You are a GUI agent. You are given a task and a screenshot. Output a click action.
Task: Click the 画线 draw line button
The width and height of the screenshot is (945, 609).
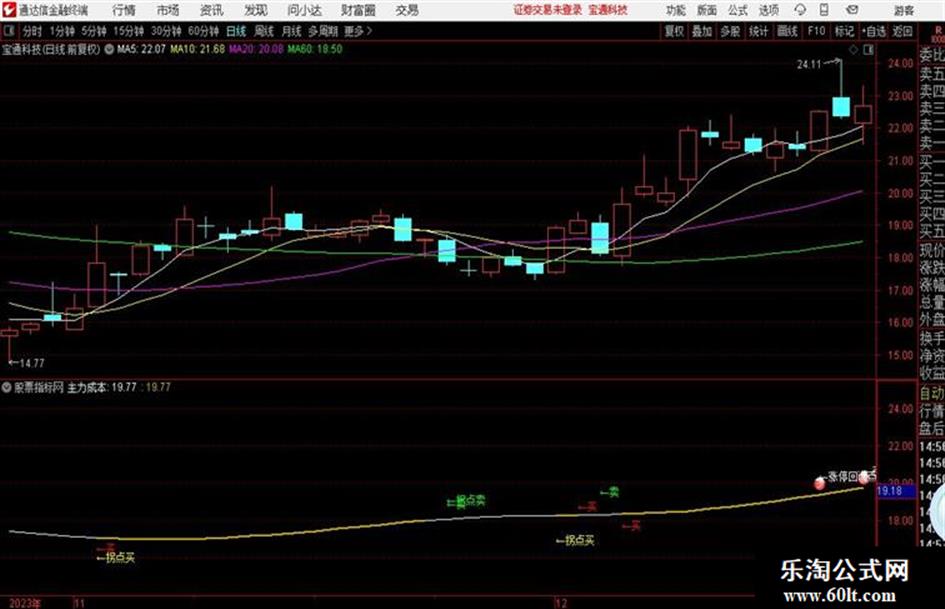pos(787,31)
